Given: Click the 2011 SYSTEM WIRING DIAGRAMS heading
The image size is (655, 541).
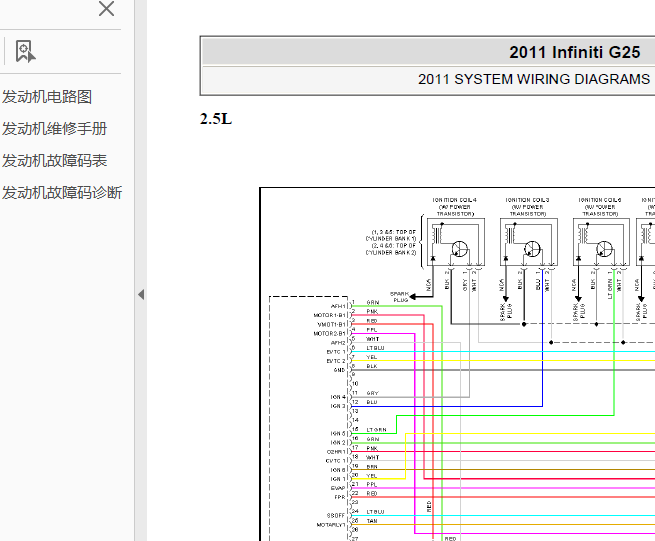Looking at the screenshot, I should tap(534, 79).
